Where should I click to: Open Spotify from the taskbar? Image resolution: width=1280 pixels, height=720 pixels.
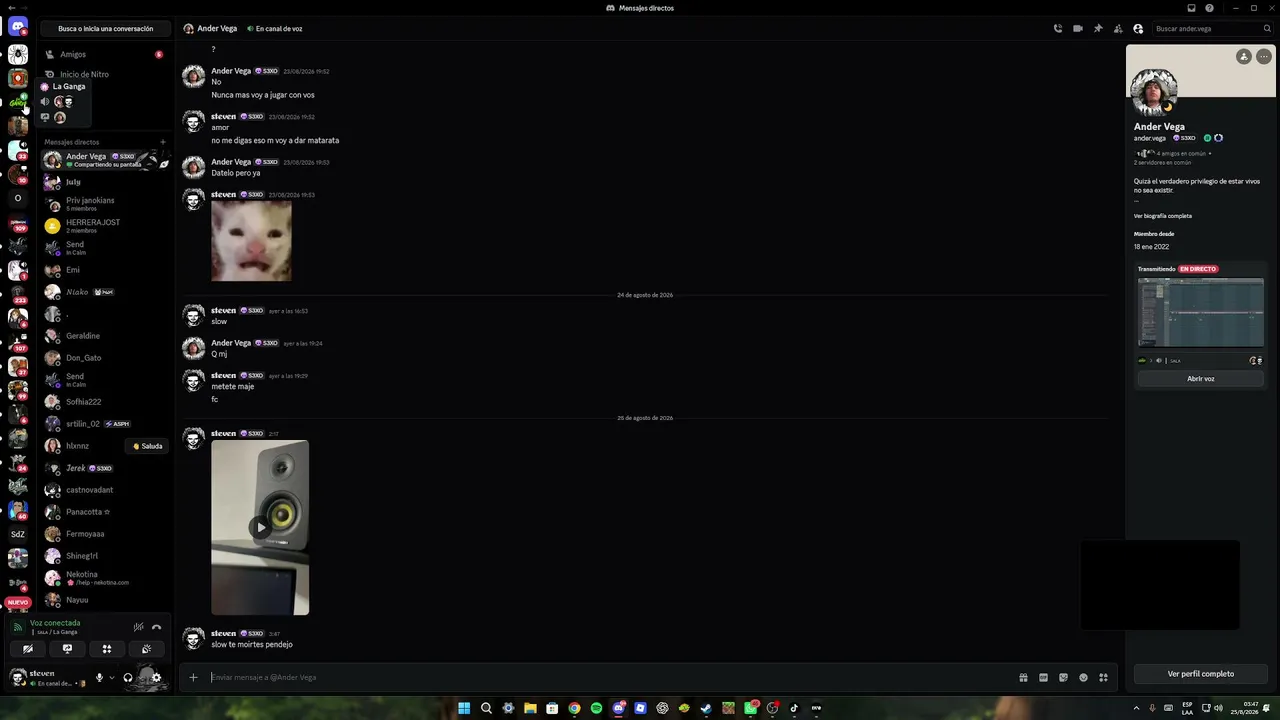596,708
